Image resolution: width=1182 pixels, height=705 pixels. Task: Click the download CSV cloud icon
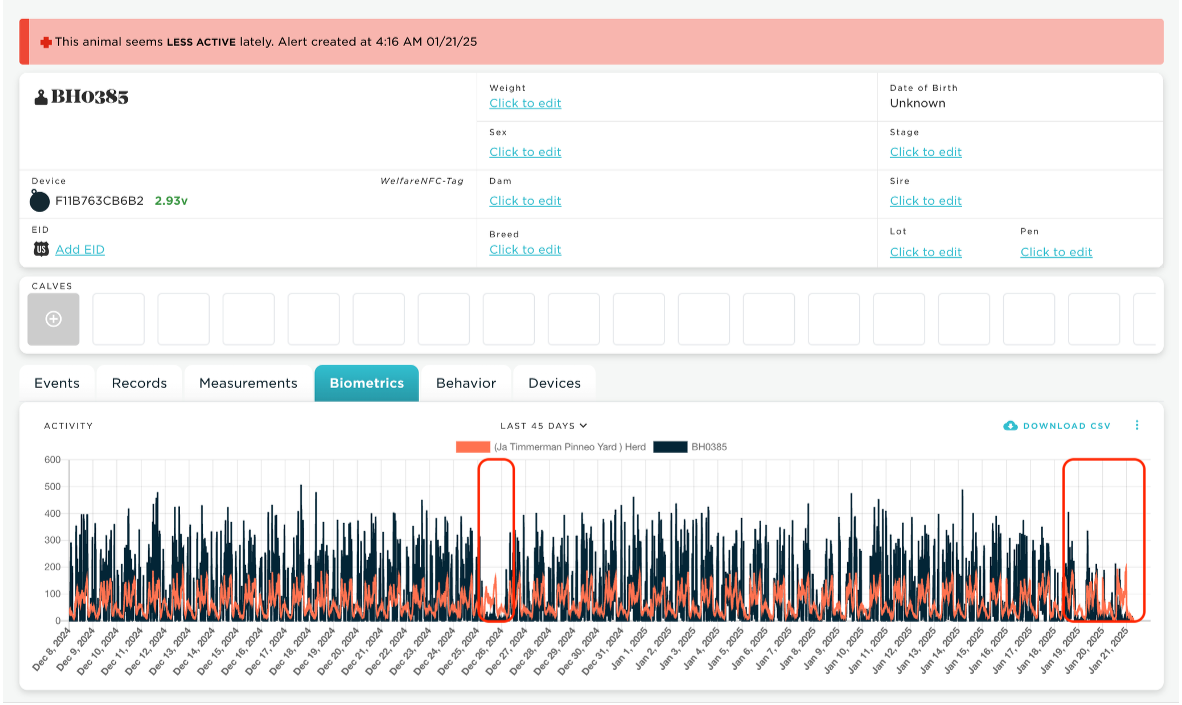(1010, 426)
